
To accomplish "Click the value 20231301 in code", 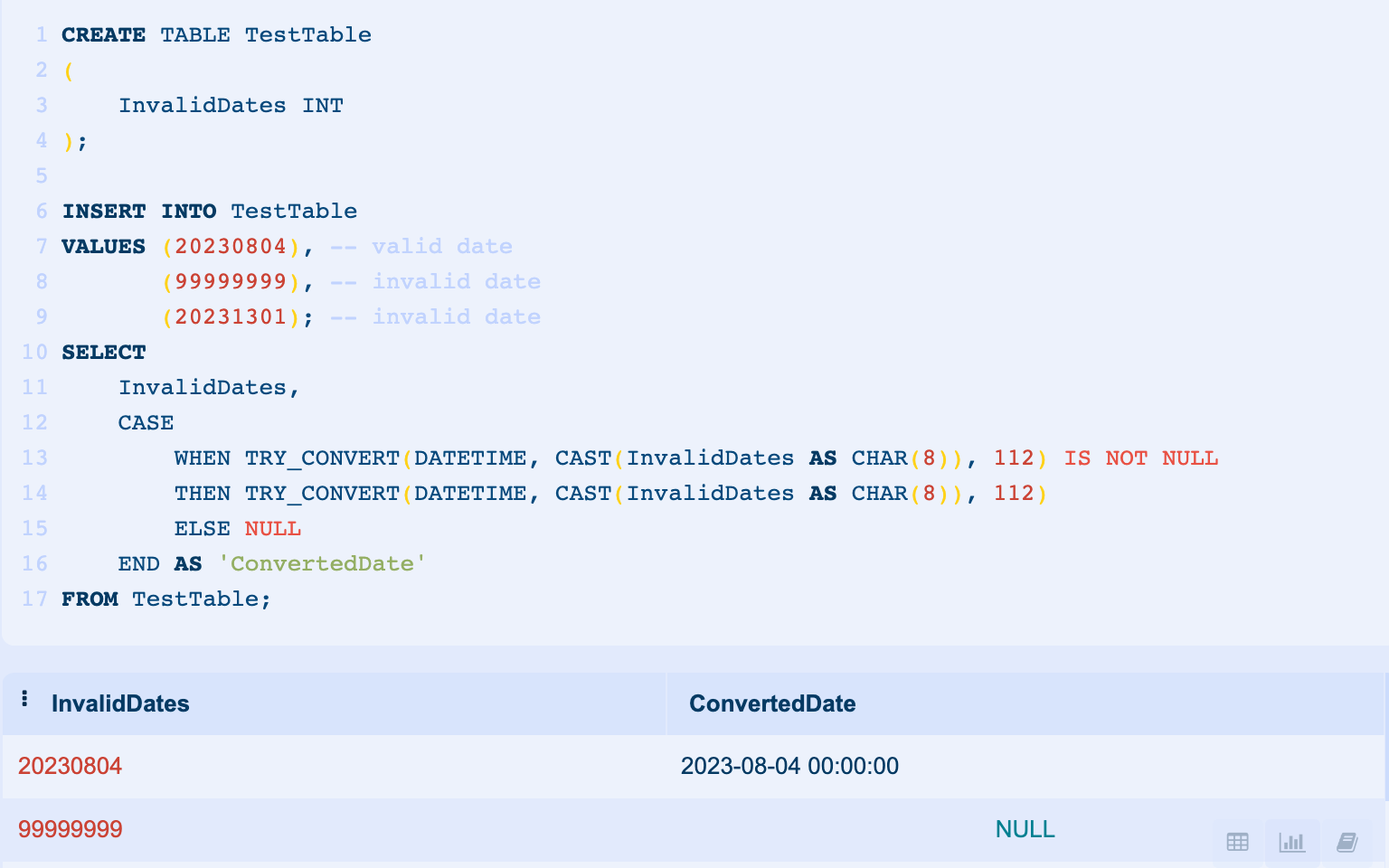I will point(231,316).
